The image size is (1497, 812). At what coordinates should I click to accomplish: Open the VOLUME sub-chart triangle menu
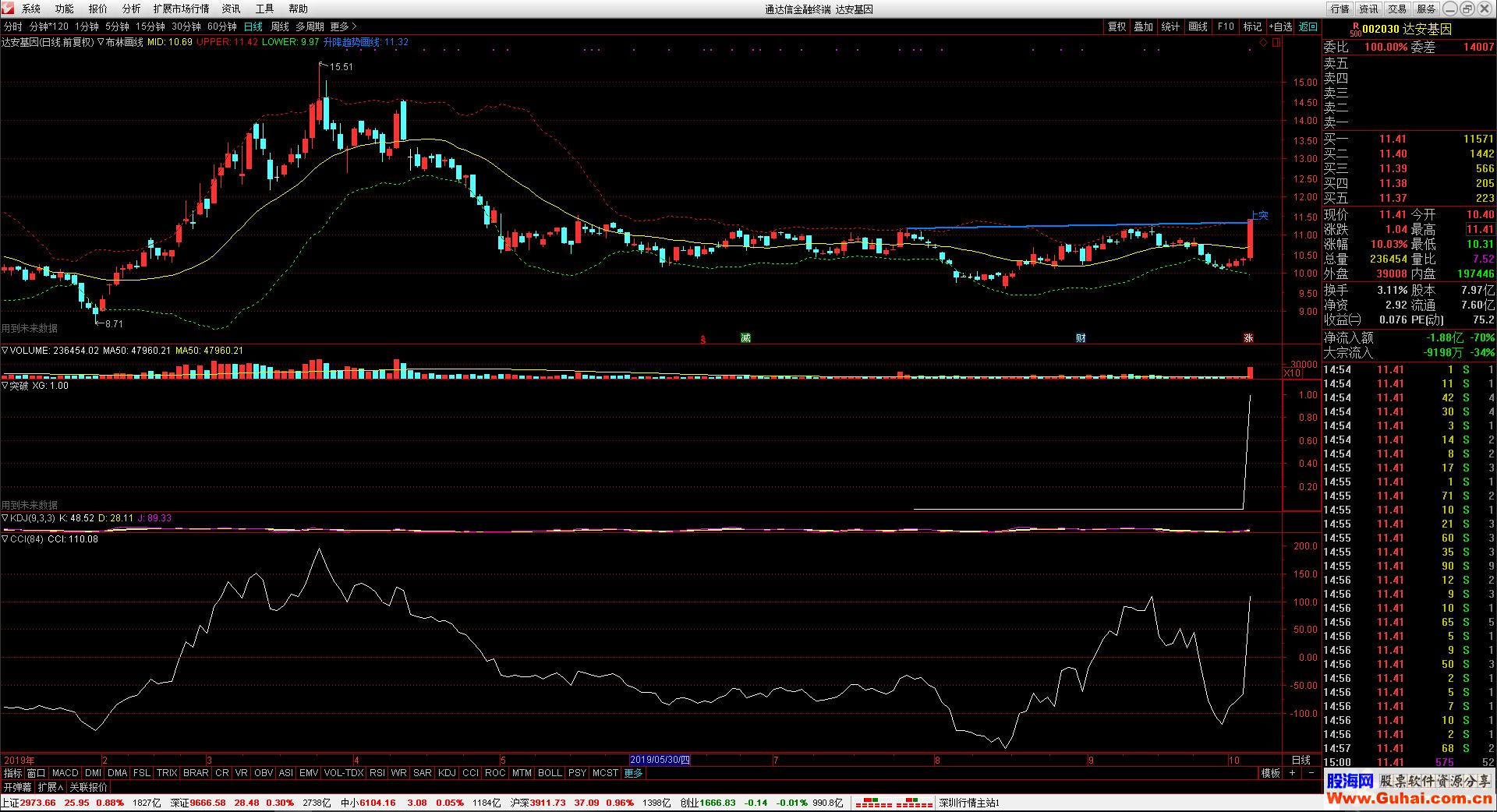(5, 351)
